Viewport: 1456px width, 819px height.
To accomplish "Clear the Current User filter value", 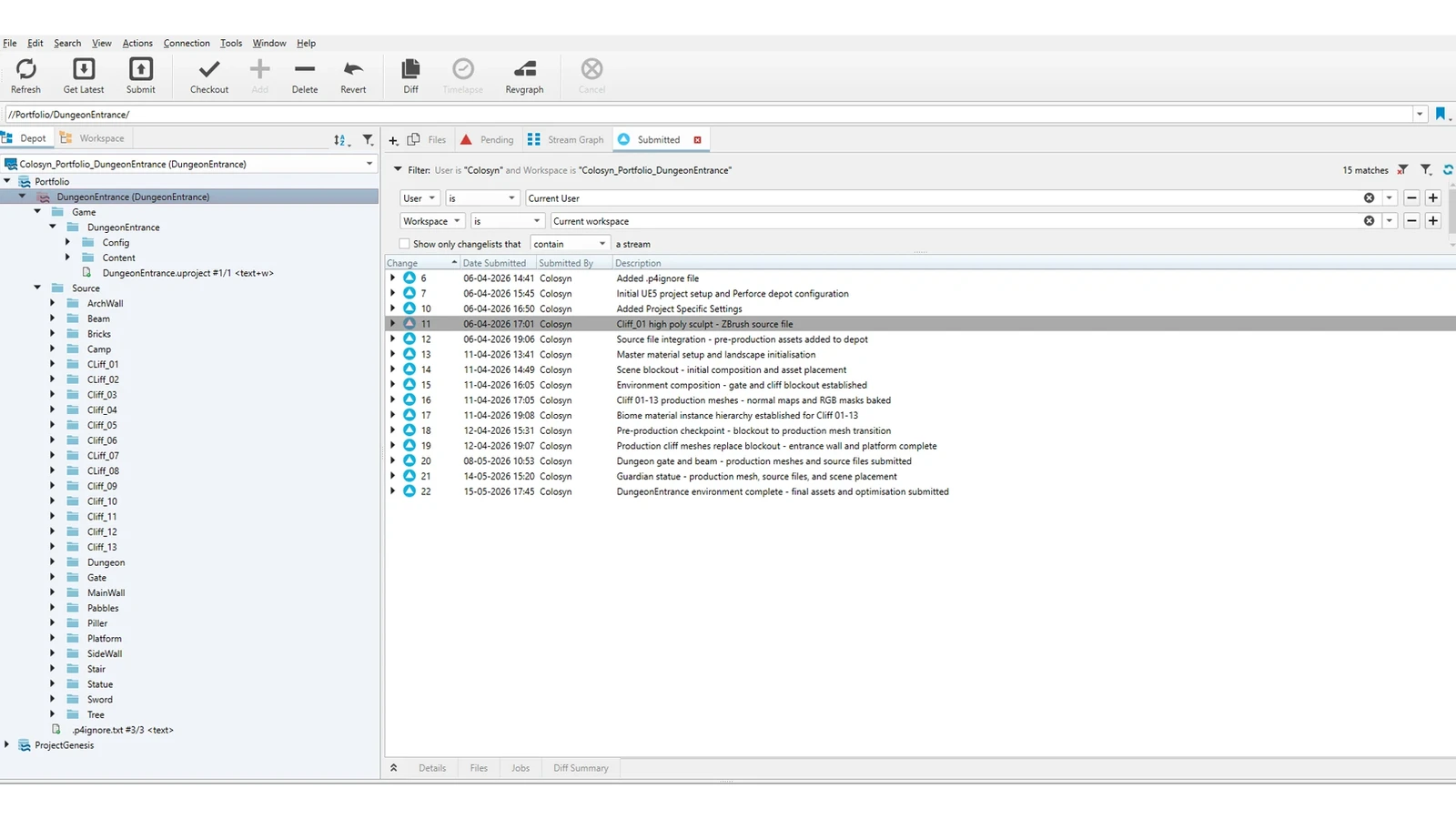I will click(x=1369, y=198).
